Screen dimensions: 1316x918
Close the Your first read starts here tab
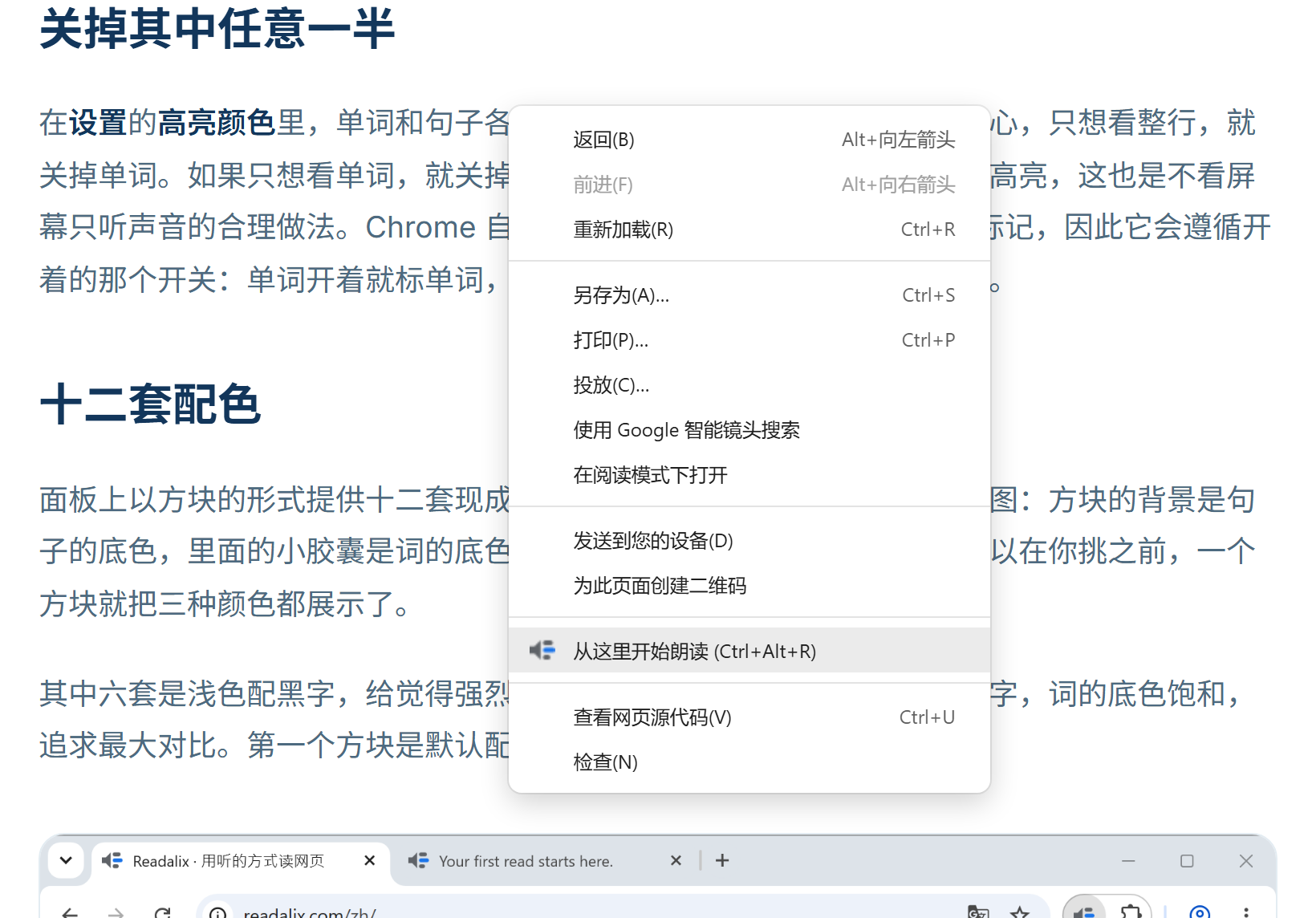tap(676, 860)
